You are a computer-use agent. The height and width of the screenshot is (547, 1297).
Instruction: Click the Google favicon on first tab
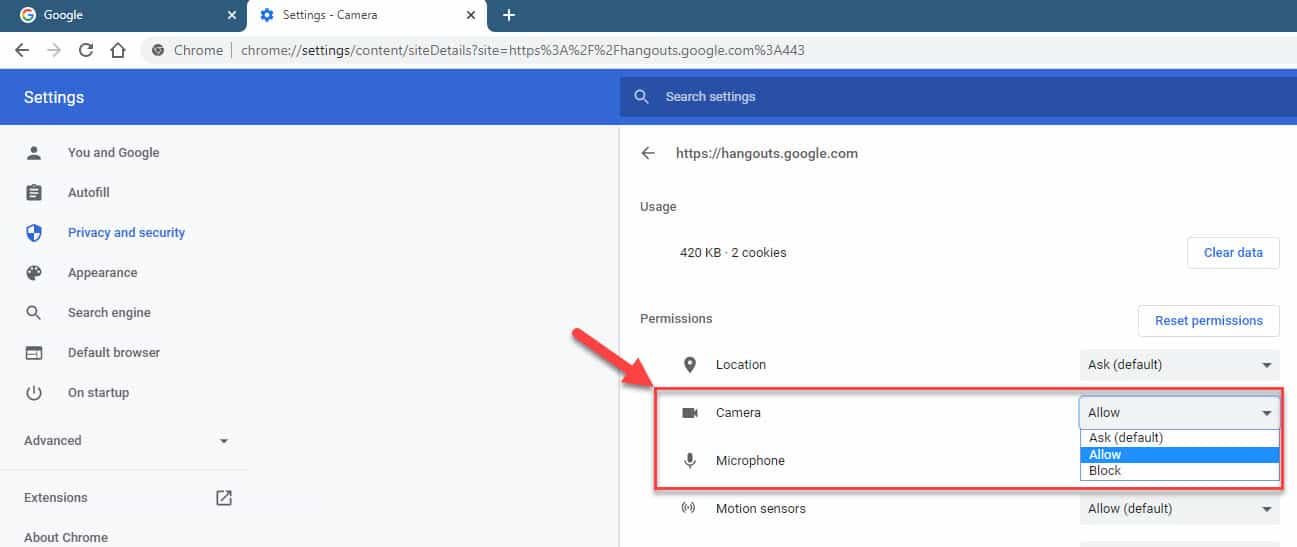28,15
